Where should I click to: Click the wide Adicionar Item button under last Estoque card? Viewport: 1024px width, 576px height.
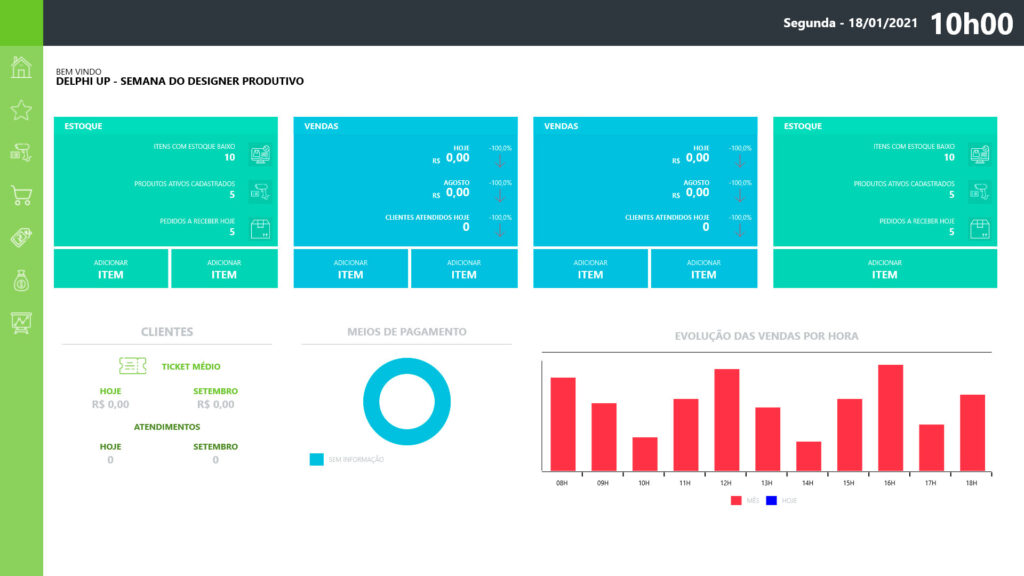click(x=884, y=269)
